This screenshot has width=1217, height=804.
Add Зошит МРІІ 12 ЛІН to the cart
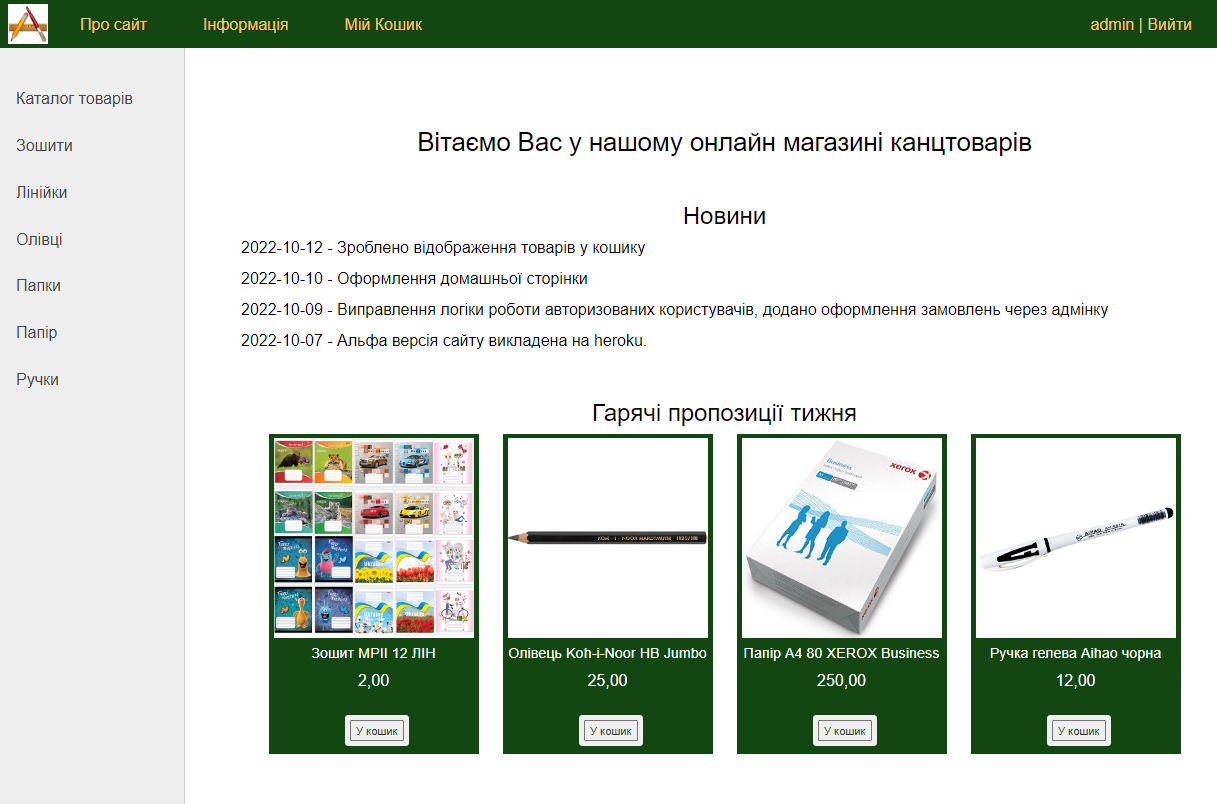tap(378, 730)
